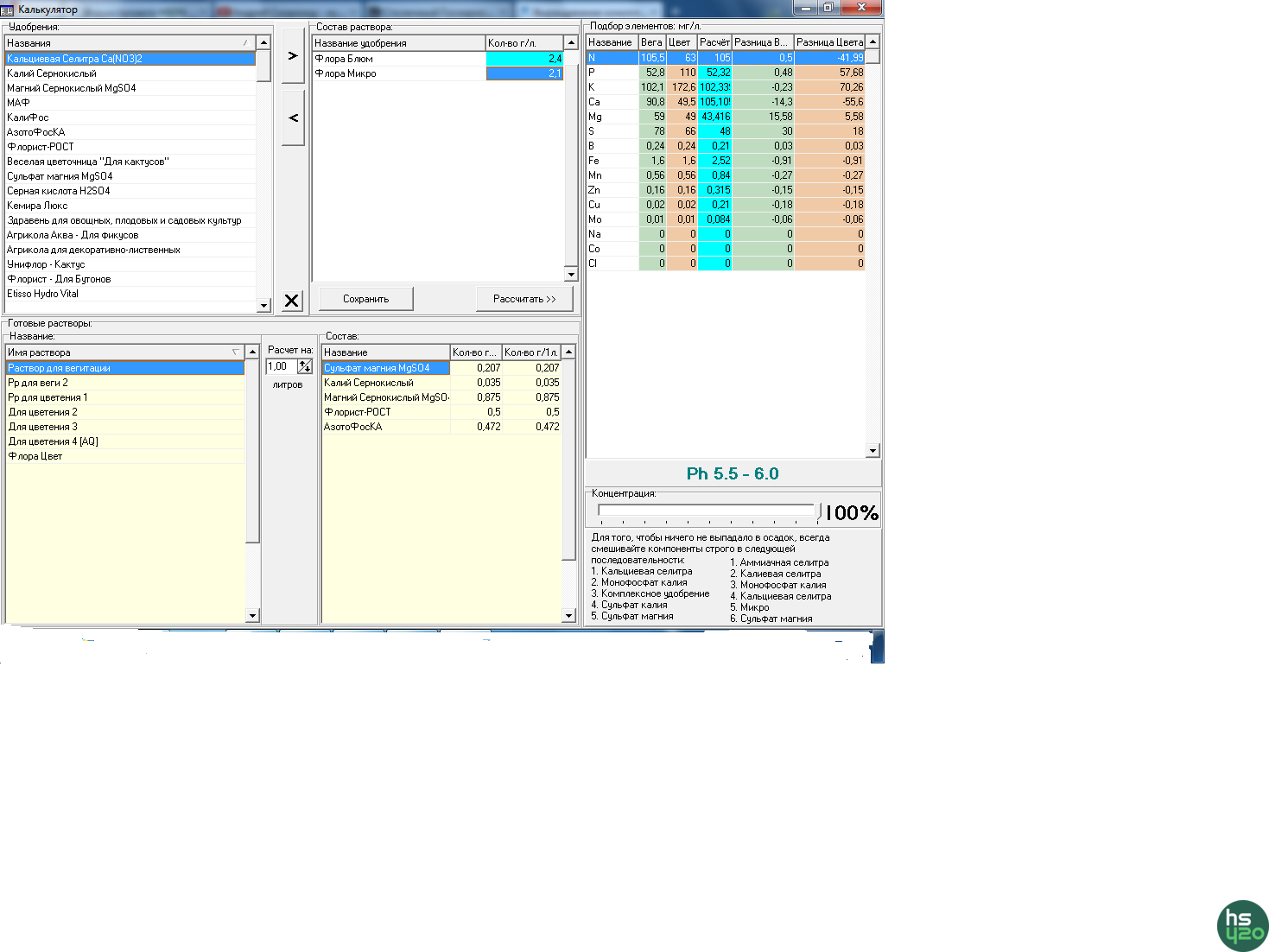Click the 'Кол-во г/л.' column header
Screen dimensions: 1269x952
[x=523, y=43]
